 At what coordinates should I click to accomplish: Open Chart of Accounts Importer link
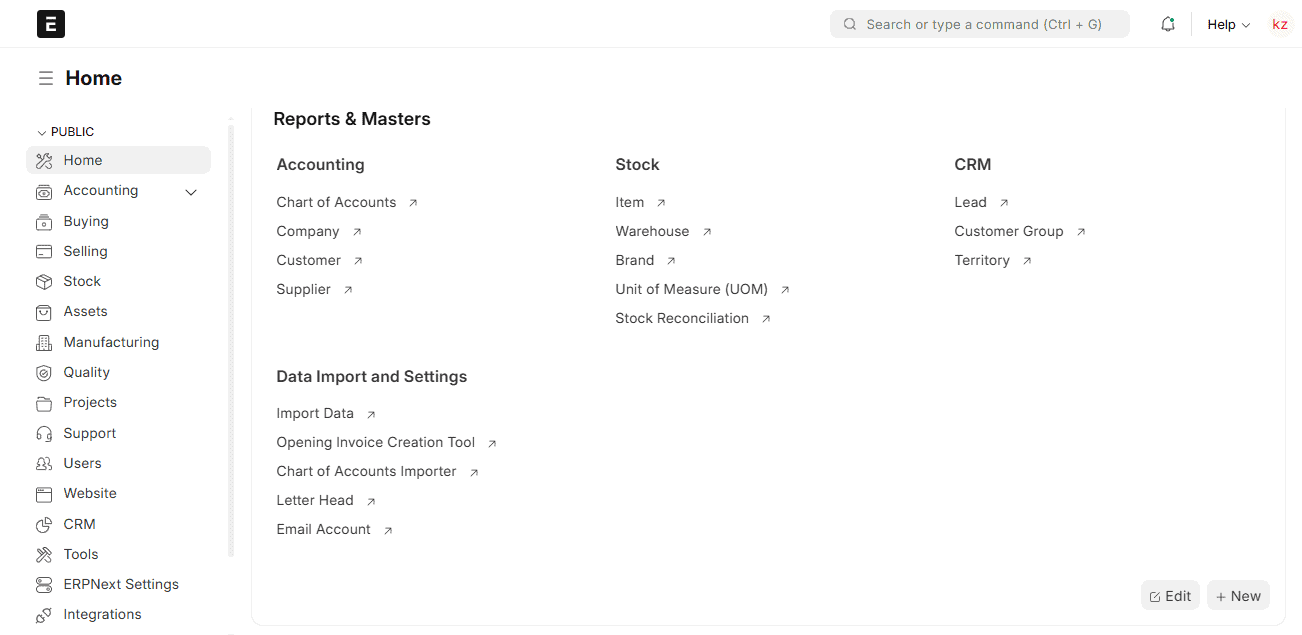pos(367,471)
